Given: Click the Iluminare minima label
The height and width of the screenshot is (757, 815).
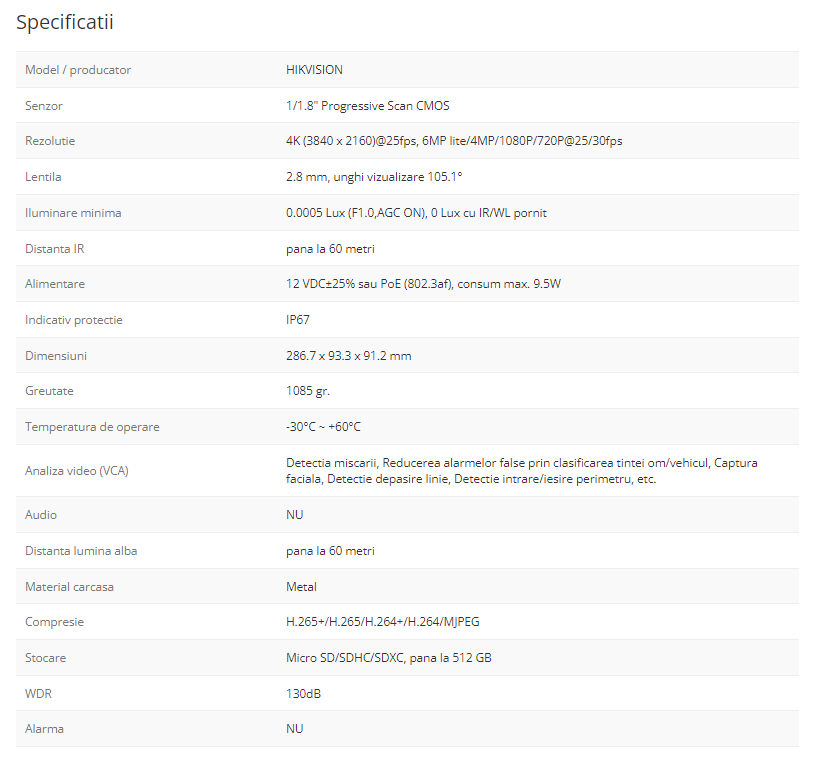Looking at the screenshot, I should tap(73, 213).
